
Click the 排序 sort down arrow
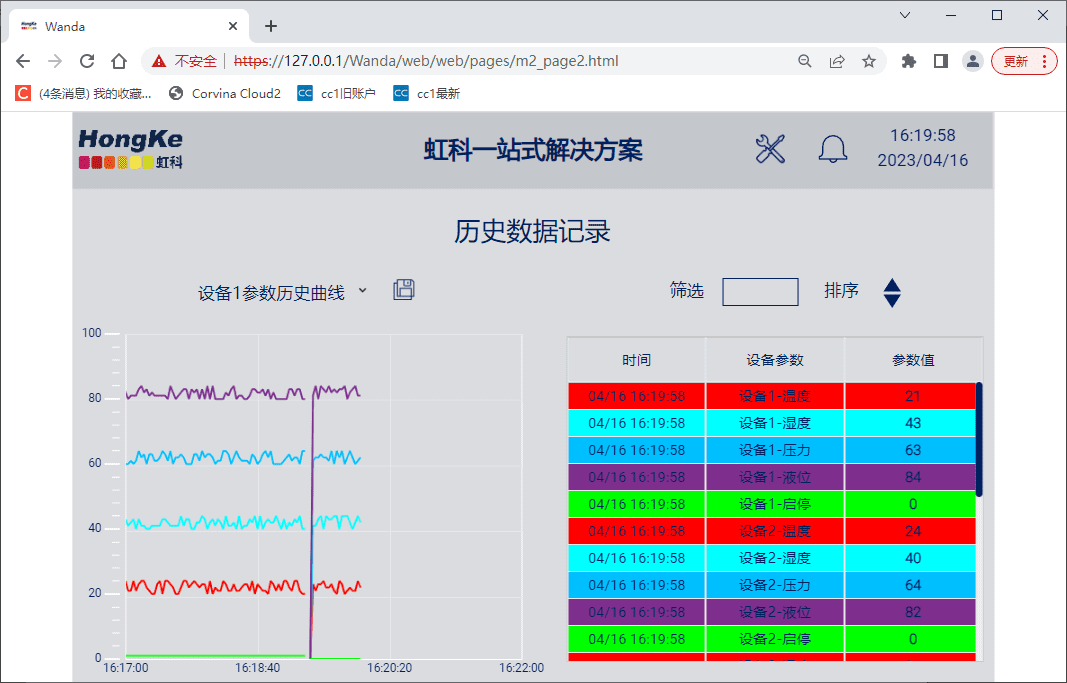point(892,300)
